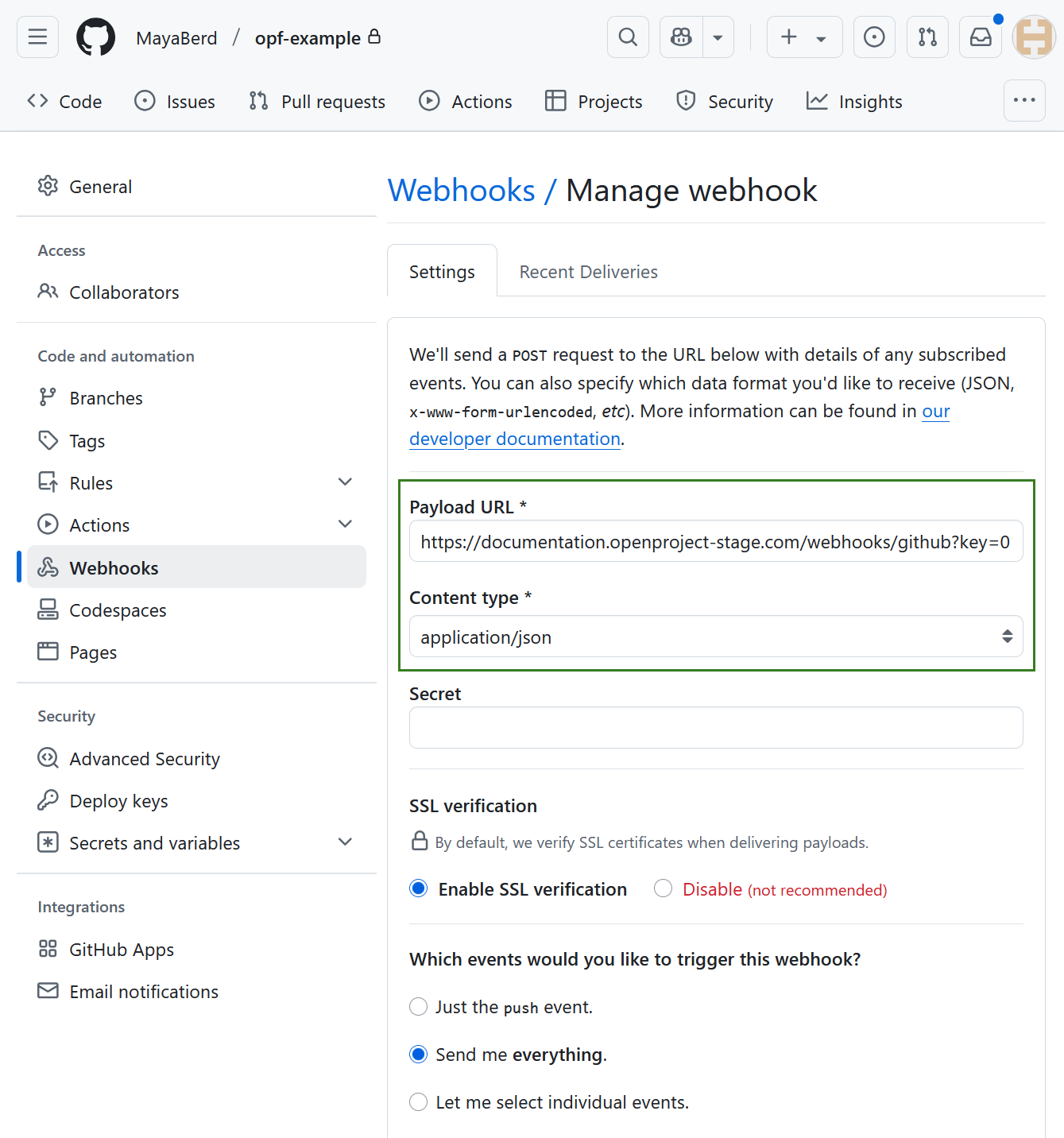Open the Copilot icon in the header
The height and width of the screenshot is (1138, 1064).
click(x=680, y=37)
